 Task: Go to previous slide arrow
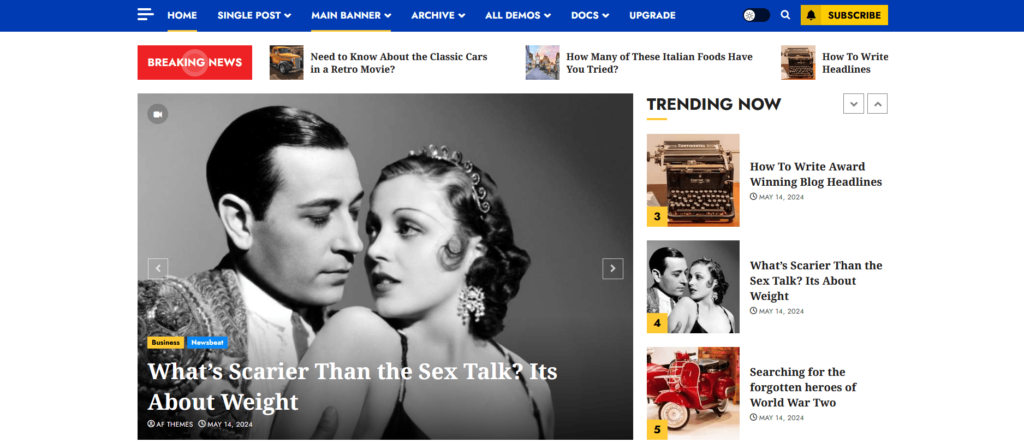[x=158, y=268]
